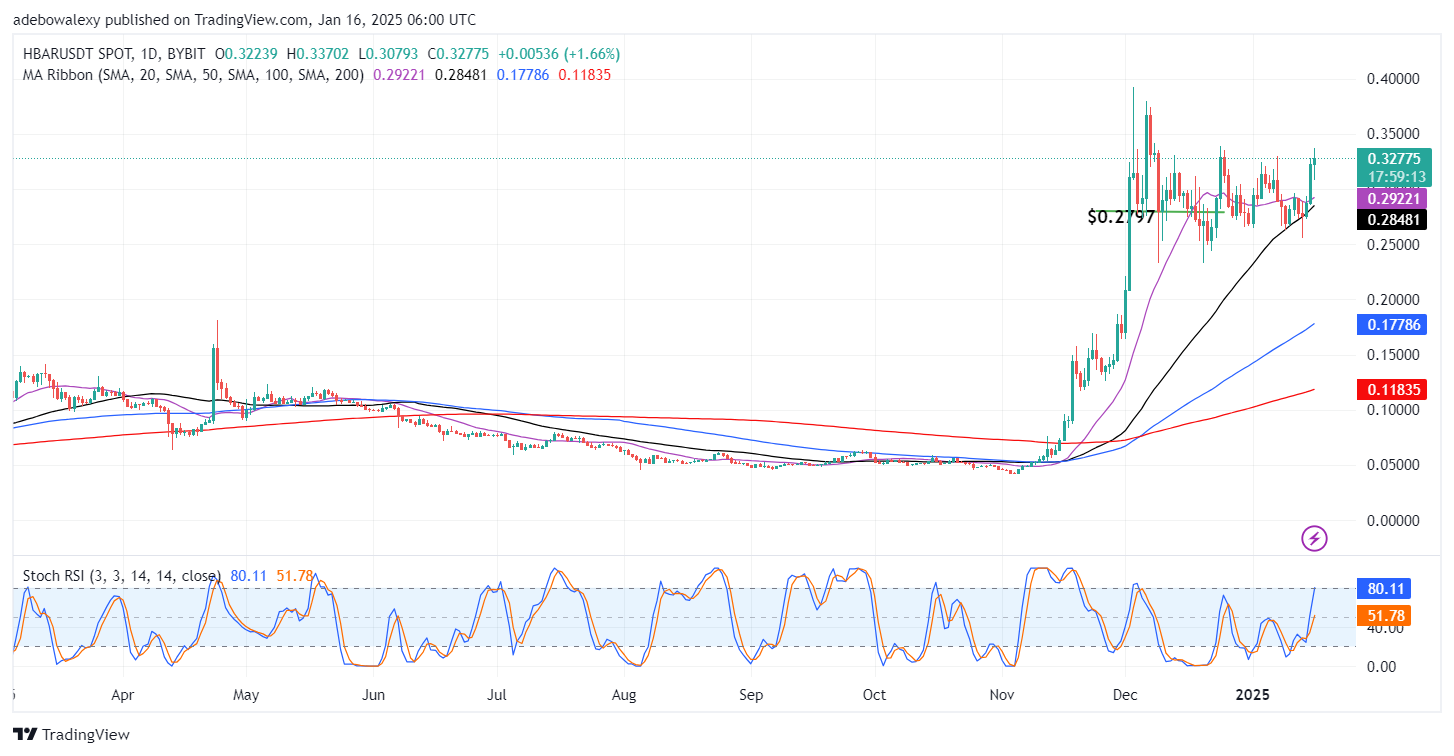Screen dimensions: 1454x756
Task: Click the Stoch RSI 40.00 scale label
Action: point(1384,628)
